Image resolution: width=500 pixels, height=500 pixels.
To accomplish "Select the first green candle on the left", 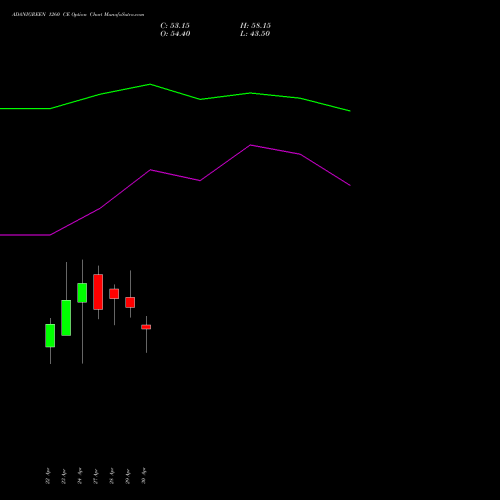I will click(x=50, y=336).
